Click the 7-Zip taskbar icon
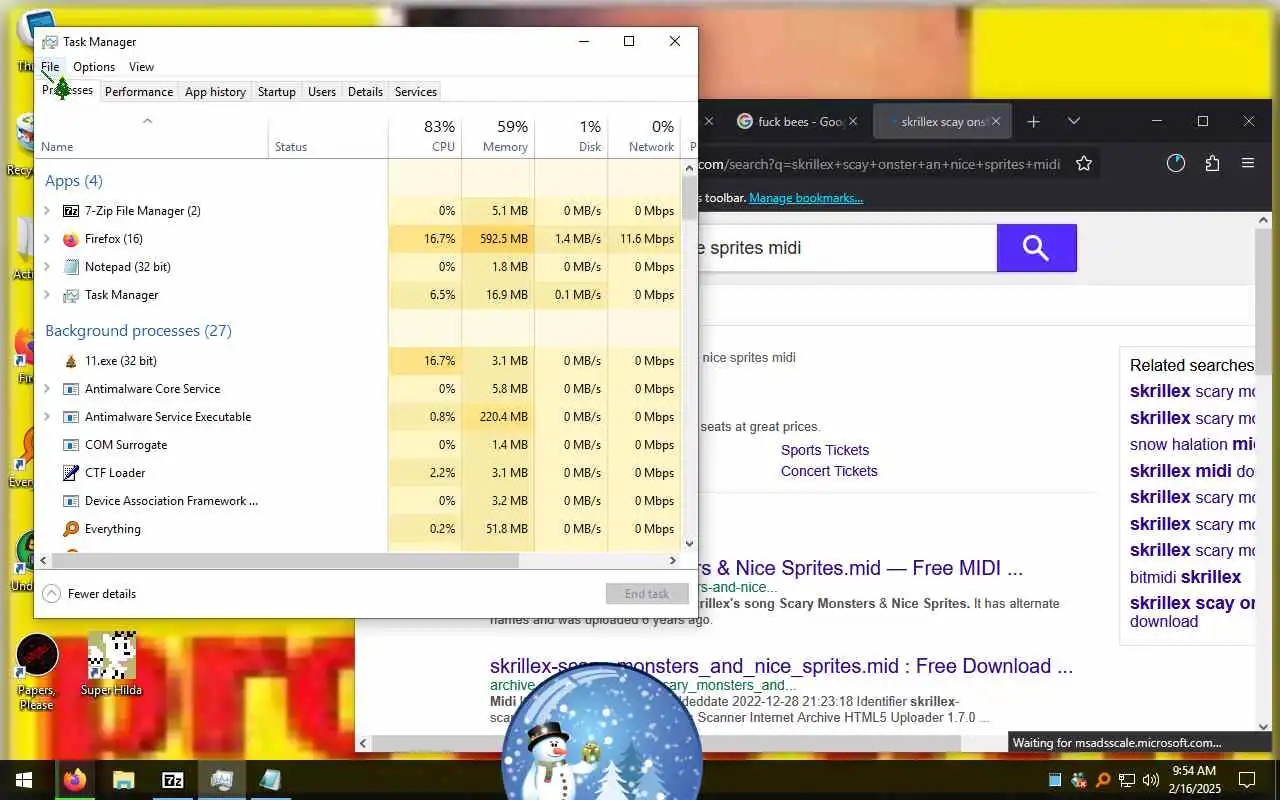1280x800 pixels. [x=173, y=780]
